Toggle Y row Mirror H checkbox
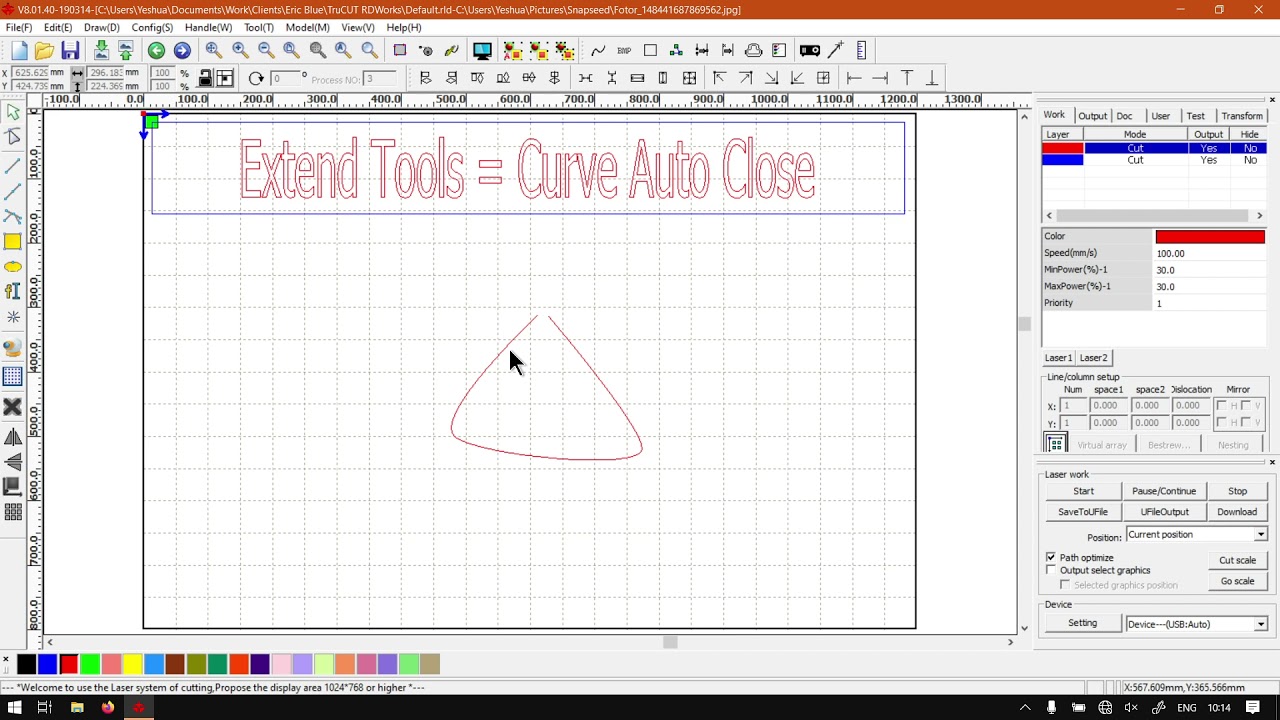1280x720 pixels. [1222, 423]
